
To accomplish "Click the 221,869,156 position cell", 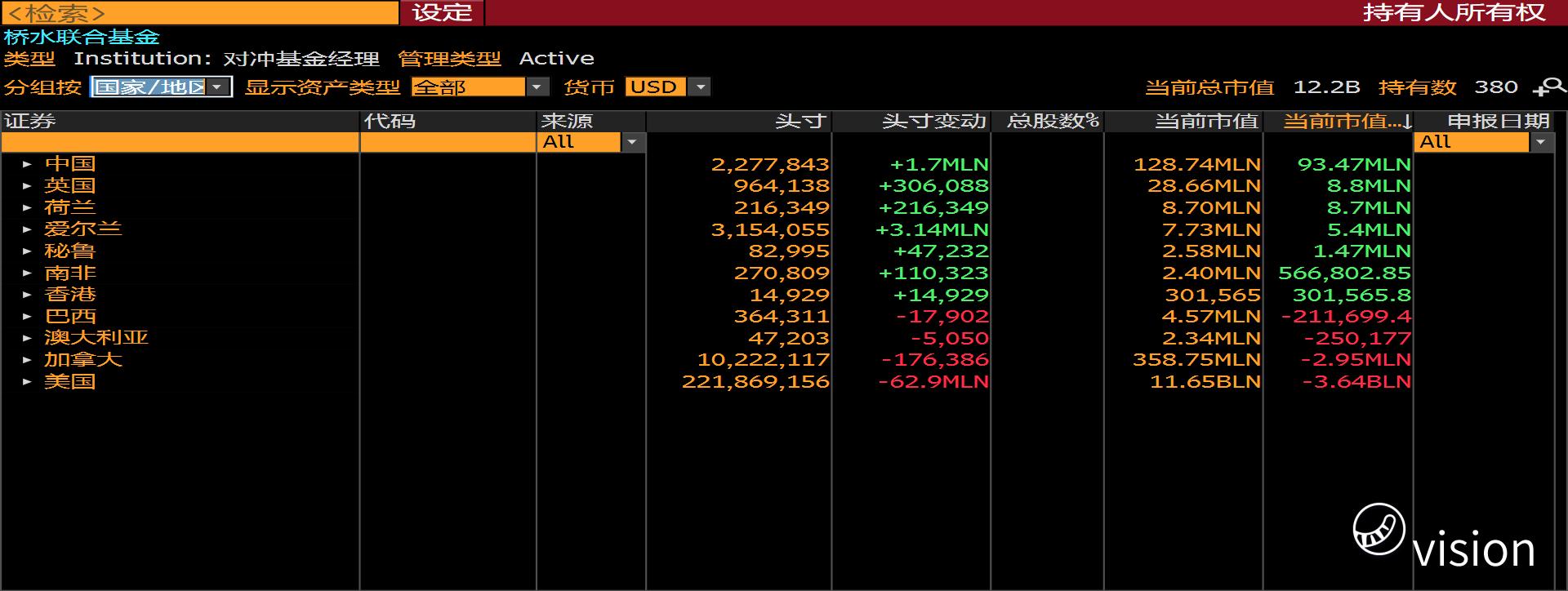I will click(x=755, y=381).
